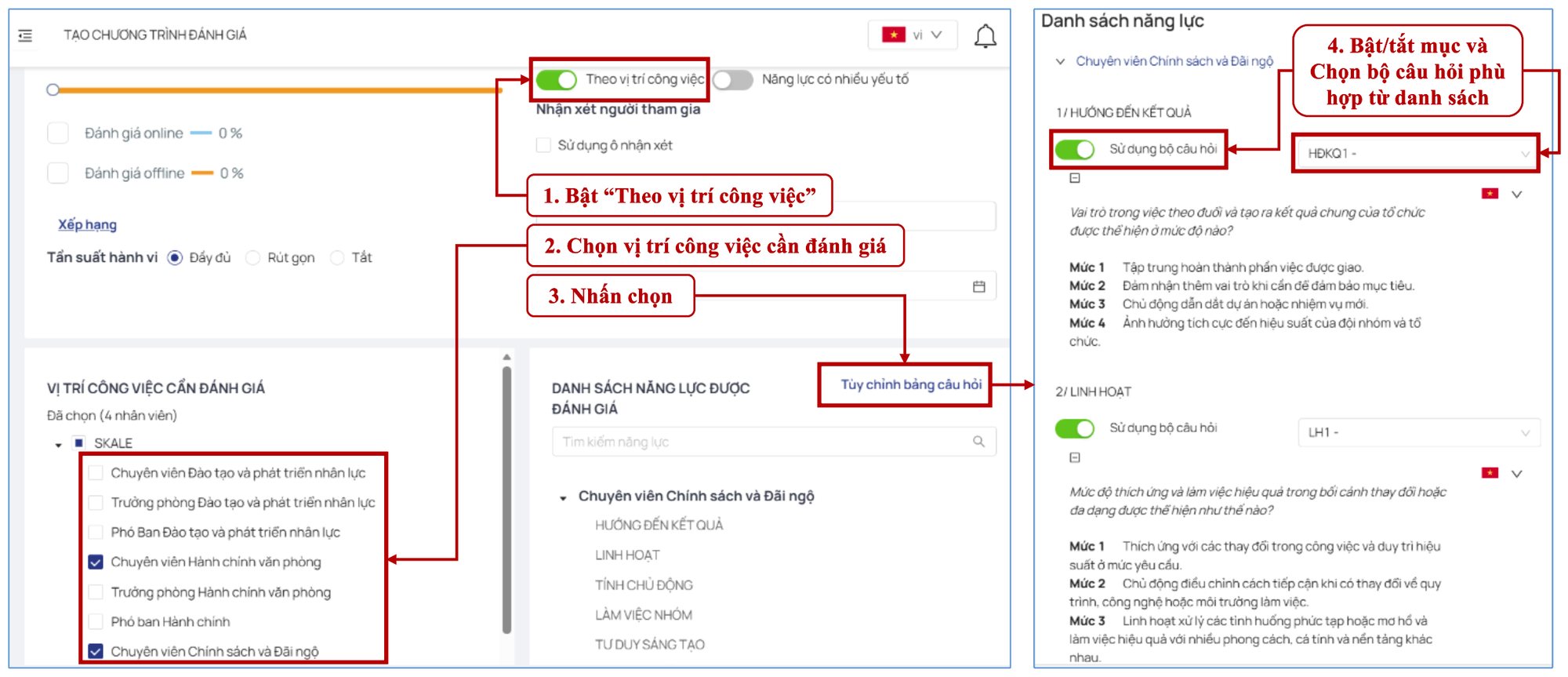Open the calendar date picker icon
Image resolution: width=1568 pixels, height=677 pixels.
[x=978, y=286]
